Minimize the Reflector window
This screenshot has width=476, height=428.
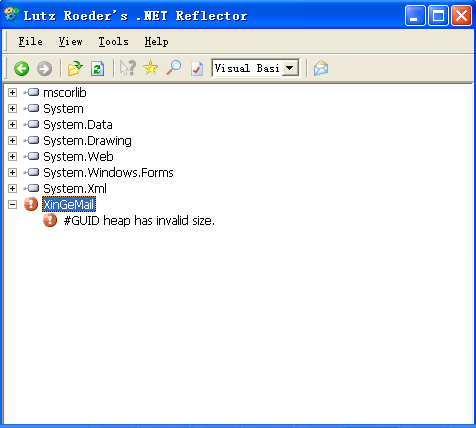(x=415, y=15)
